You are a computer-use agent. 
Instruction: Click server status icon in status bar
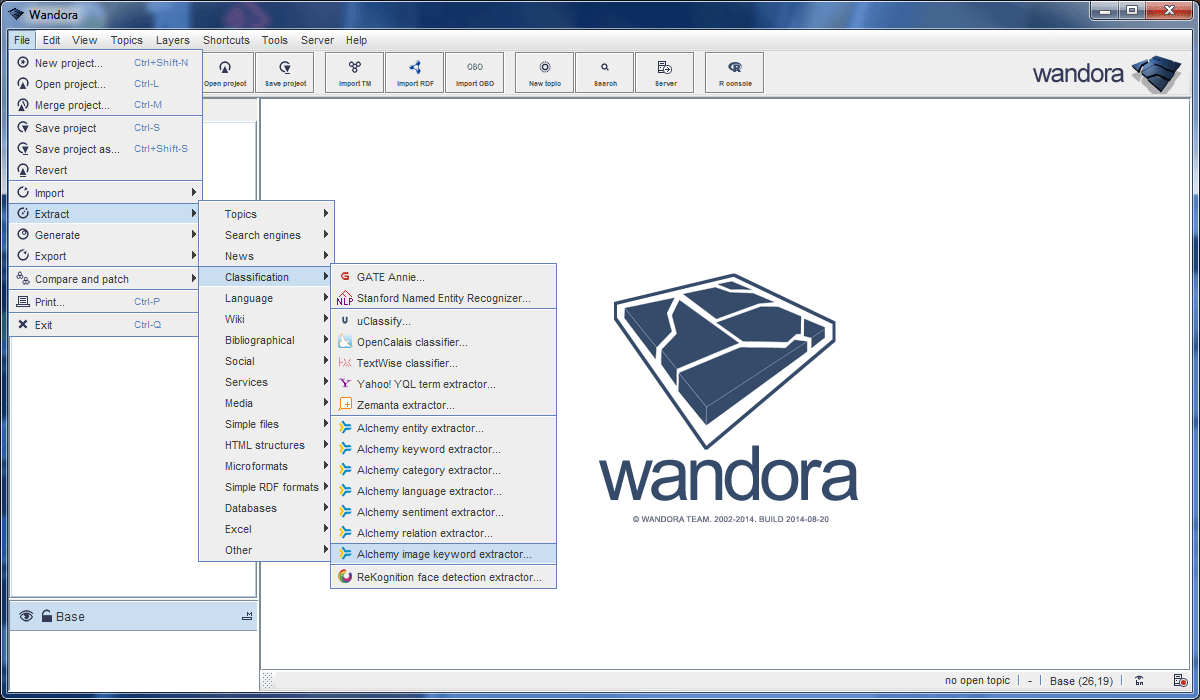click(x=1180, y=681)
